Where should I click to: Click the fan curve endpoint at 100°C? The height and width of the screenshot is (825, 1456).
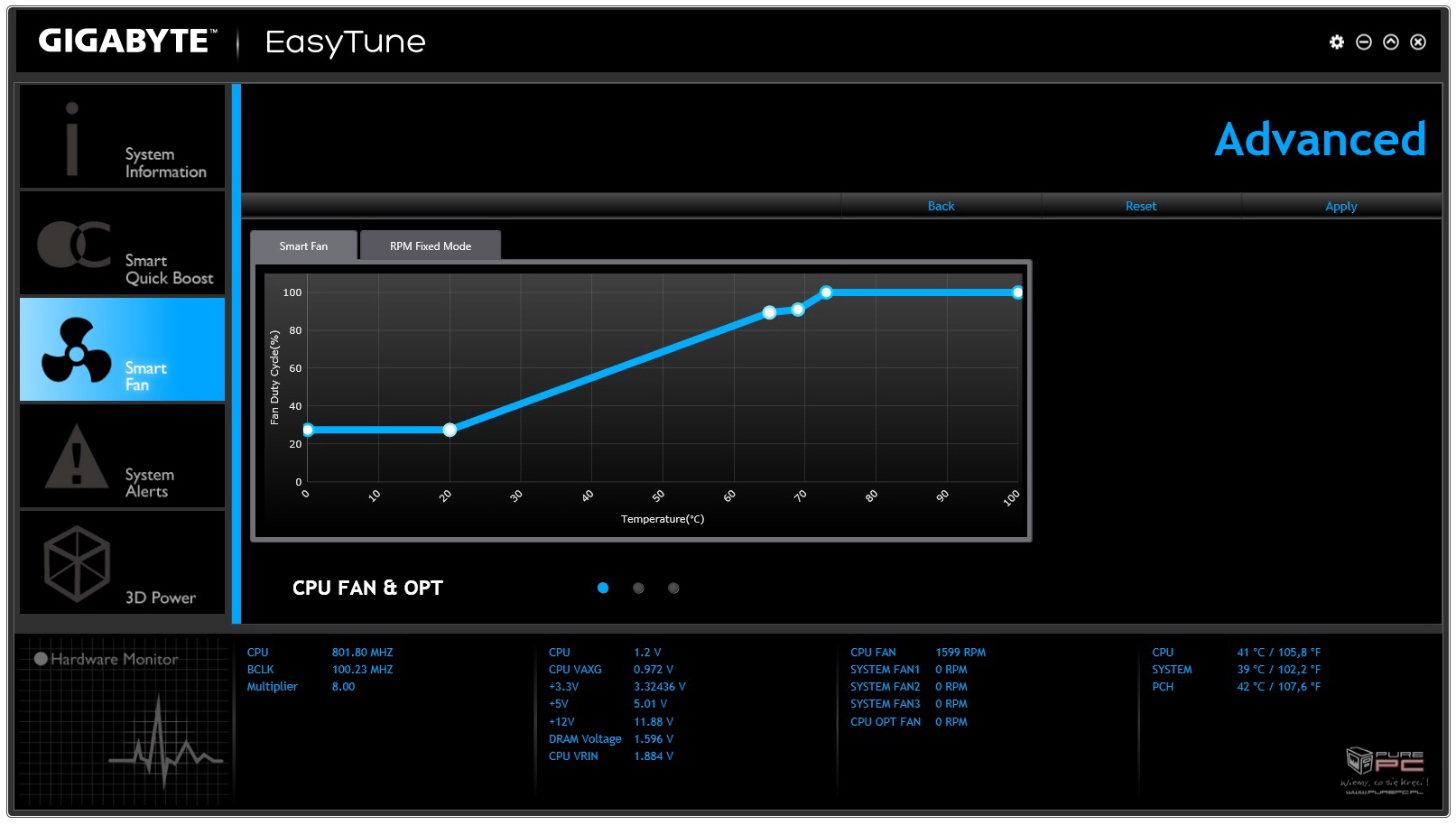[x=1017, y=292]
